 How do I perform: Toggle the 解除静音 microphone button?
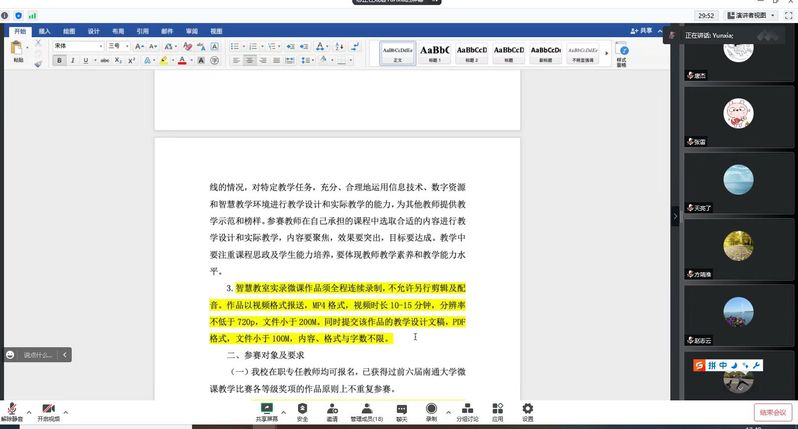12,410
